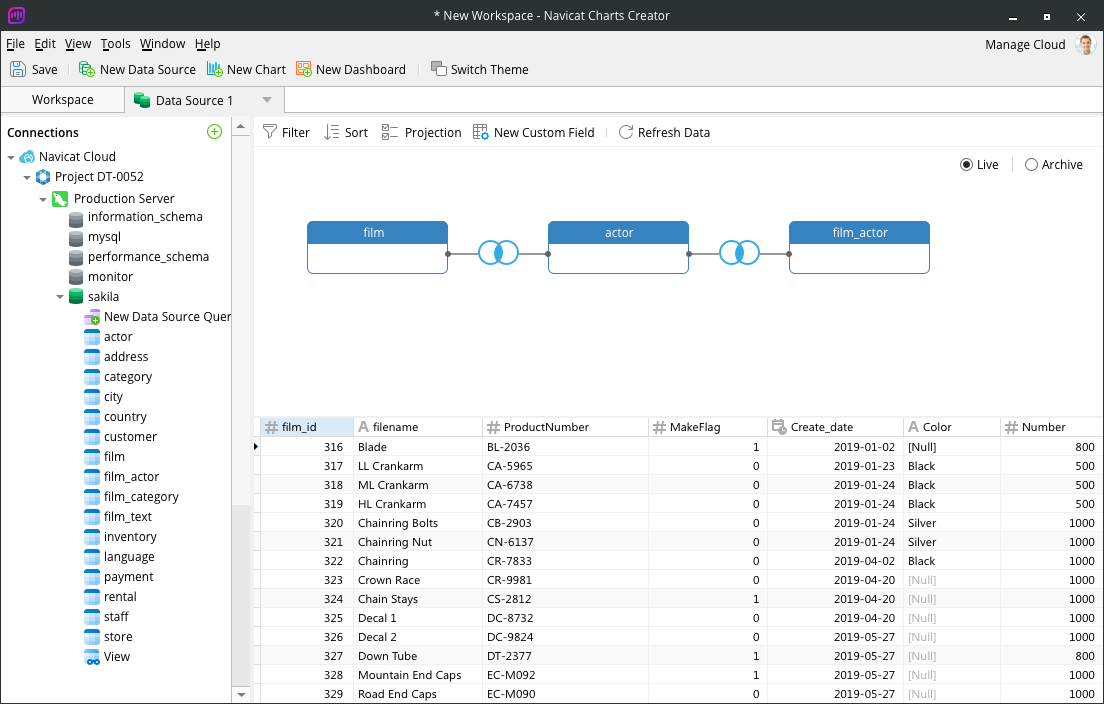The image size is (1104, 704).
Task: Click the New Data Source Query icon
Action: coord(92,318)
